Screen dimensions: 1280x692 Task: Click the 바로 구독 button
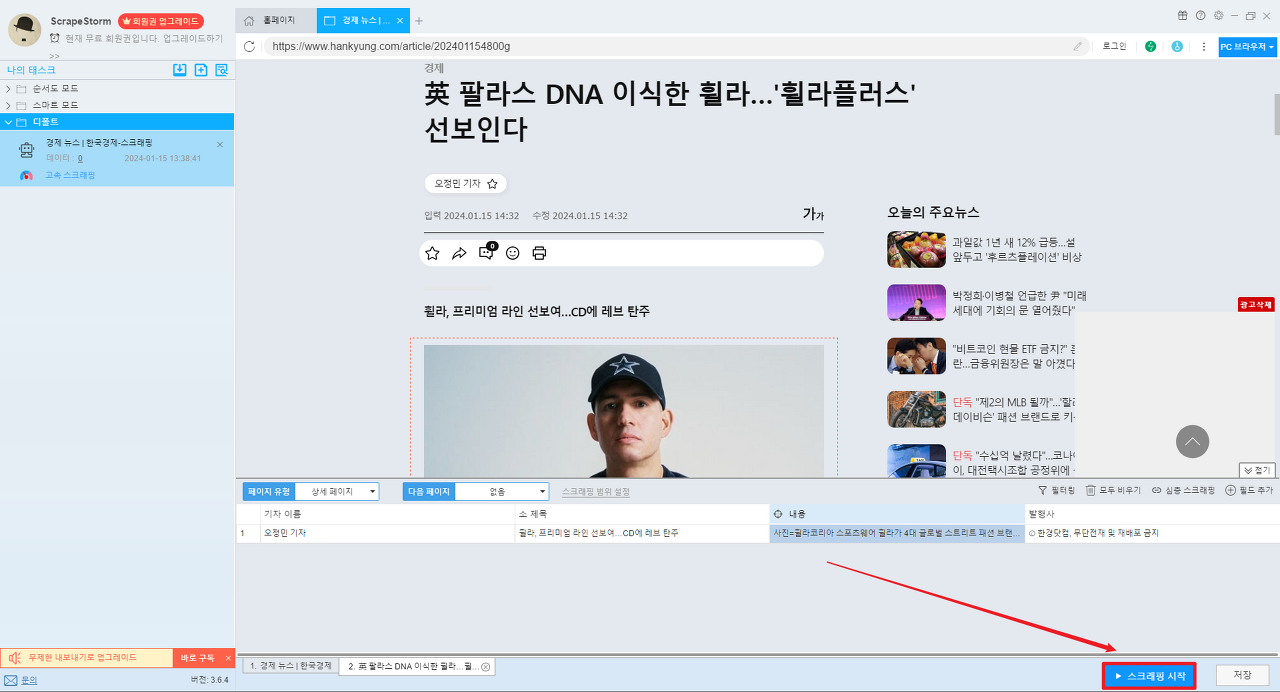click(x=197, y=657)
